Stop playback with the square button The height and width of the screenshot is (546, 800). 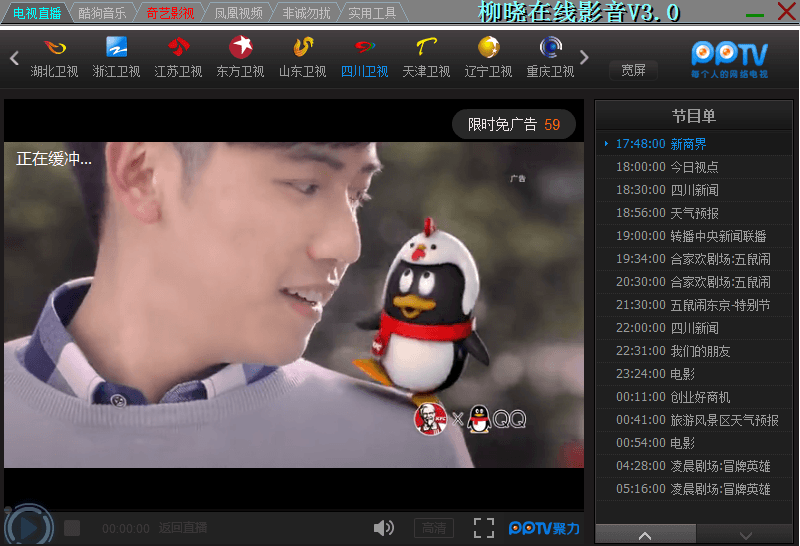[x=72, y=528]
